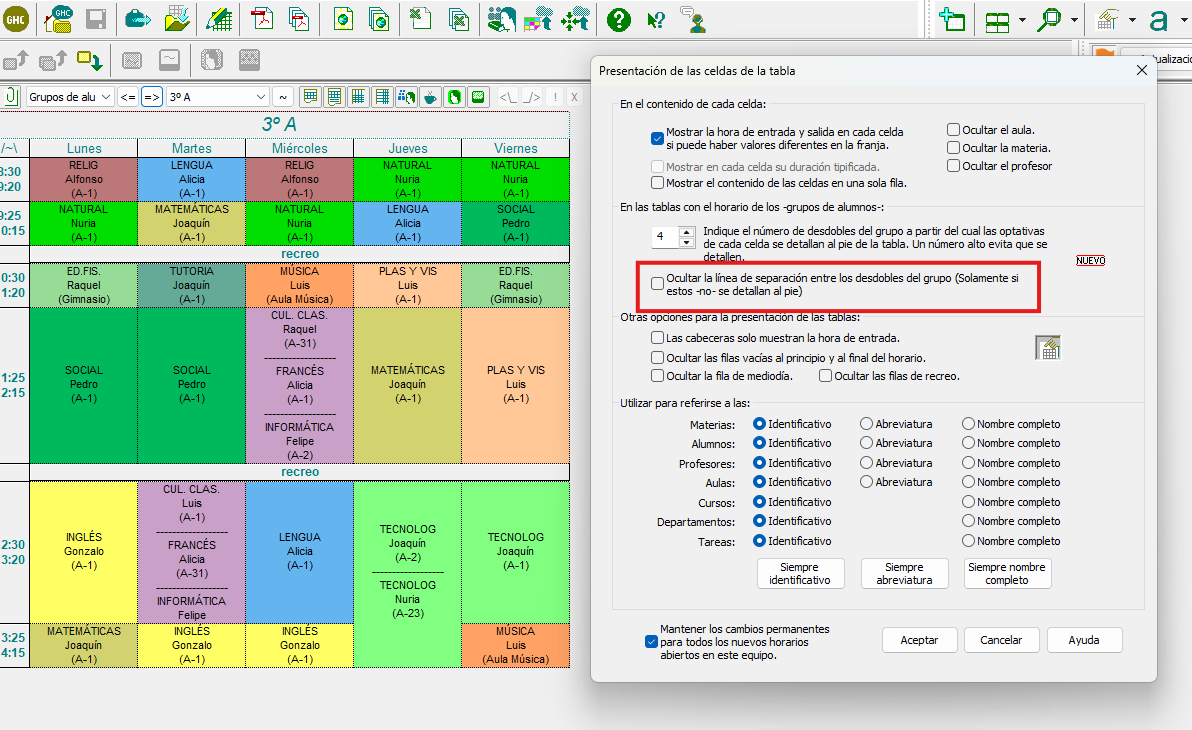Click the people with laptop icon

click(501, 19)
